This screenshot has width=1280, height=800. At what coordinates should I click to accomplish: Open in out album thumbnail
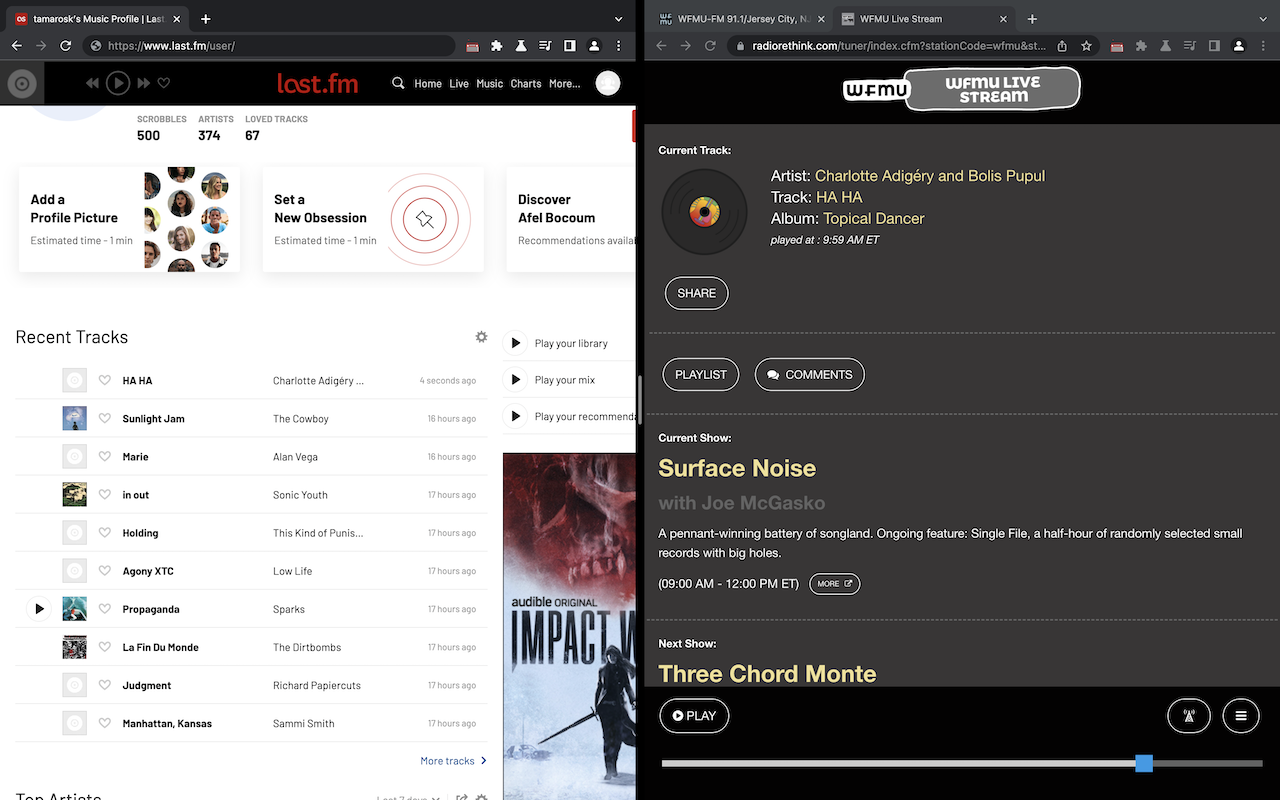pyautogui.click(x=74, y=494)
